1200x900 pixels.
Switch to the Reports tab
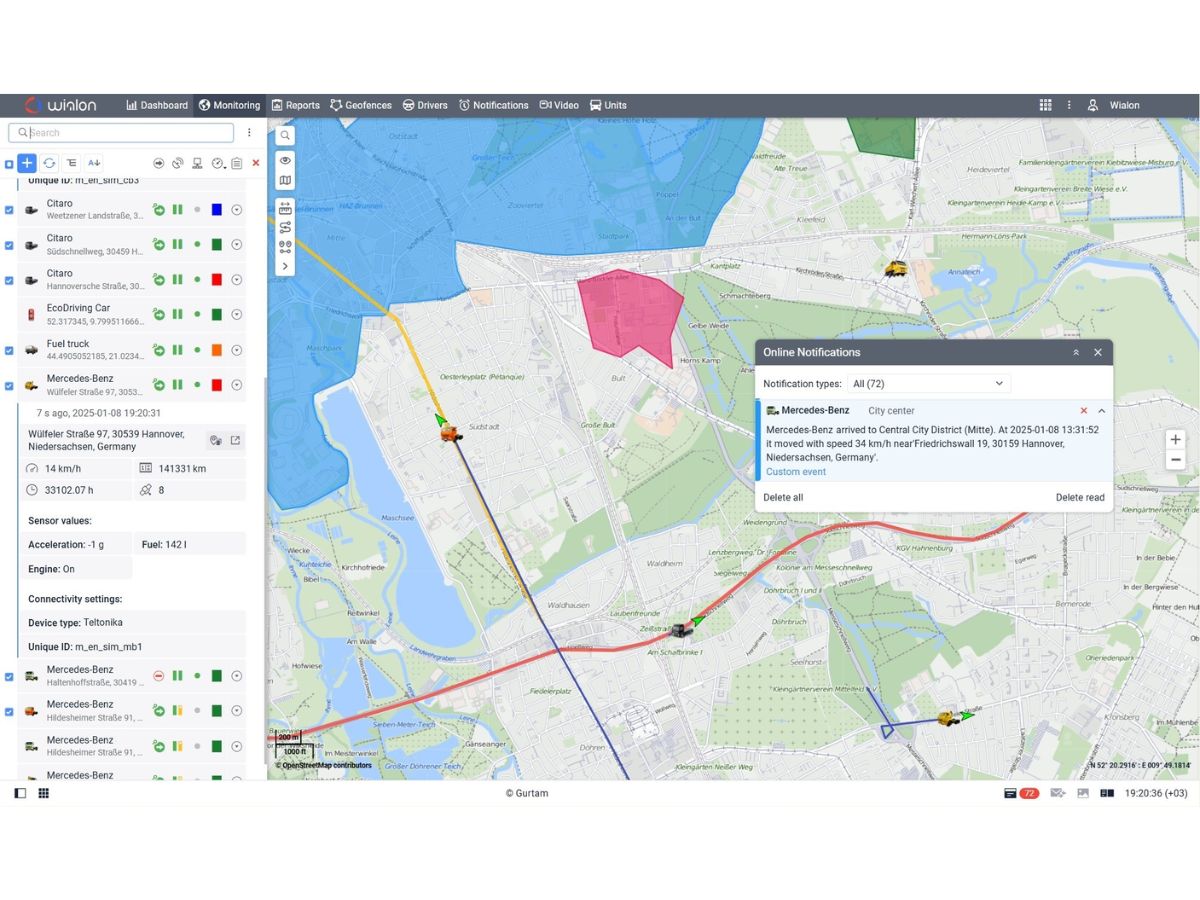[x=296, y=105]
